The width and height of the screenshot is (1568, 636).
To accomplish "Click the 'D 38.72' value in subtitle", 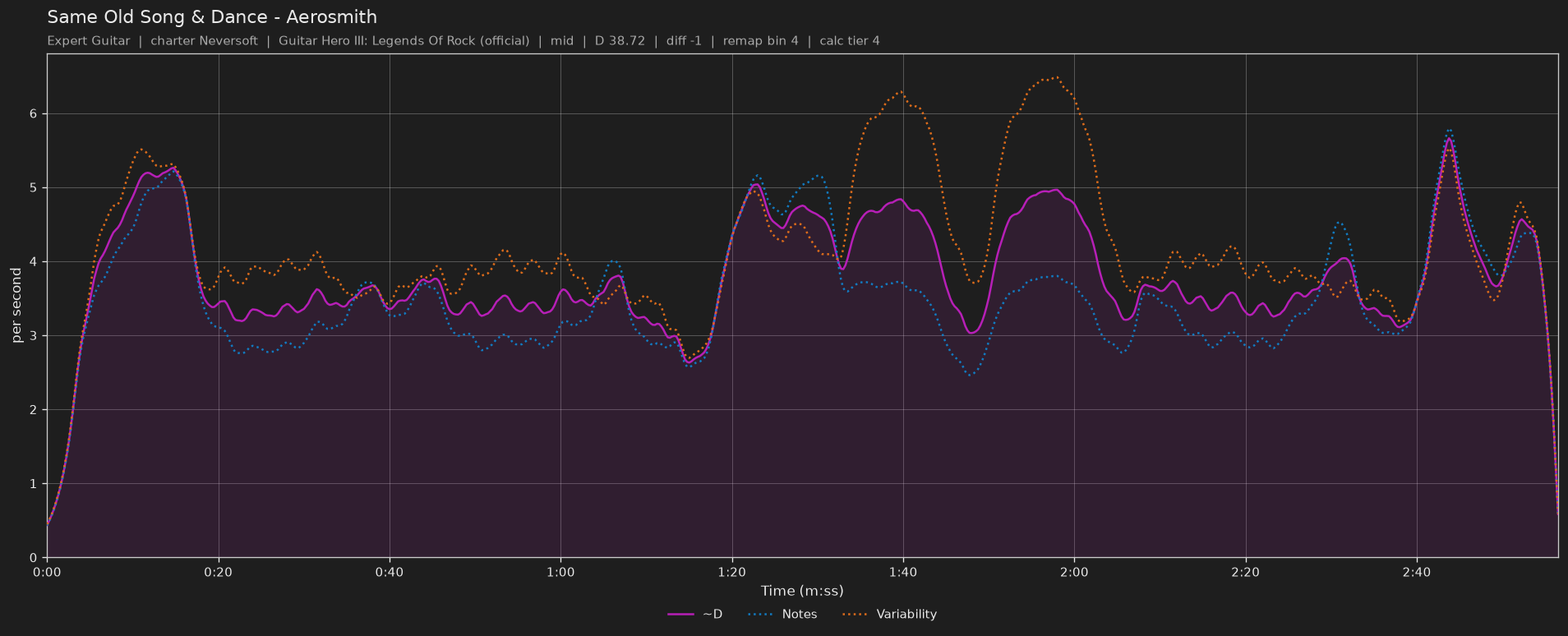I will (x=620, y=41).
